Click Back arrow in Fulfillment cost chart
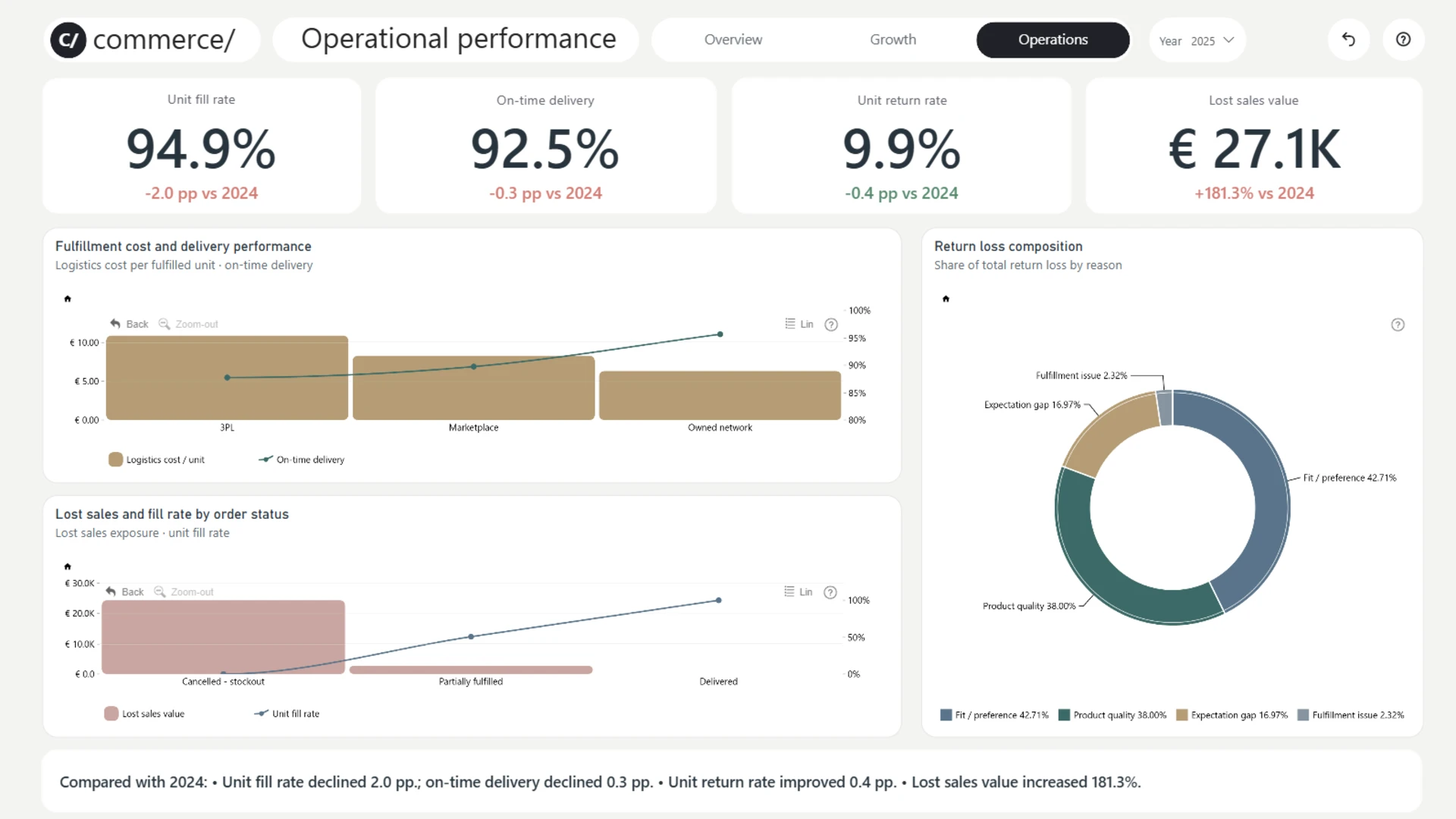The image size is (1456, 819). click(x=129, y=324)
